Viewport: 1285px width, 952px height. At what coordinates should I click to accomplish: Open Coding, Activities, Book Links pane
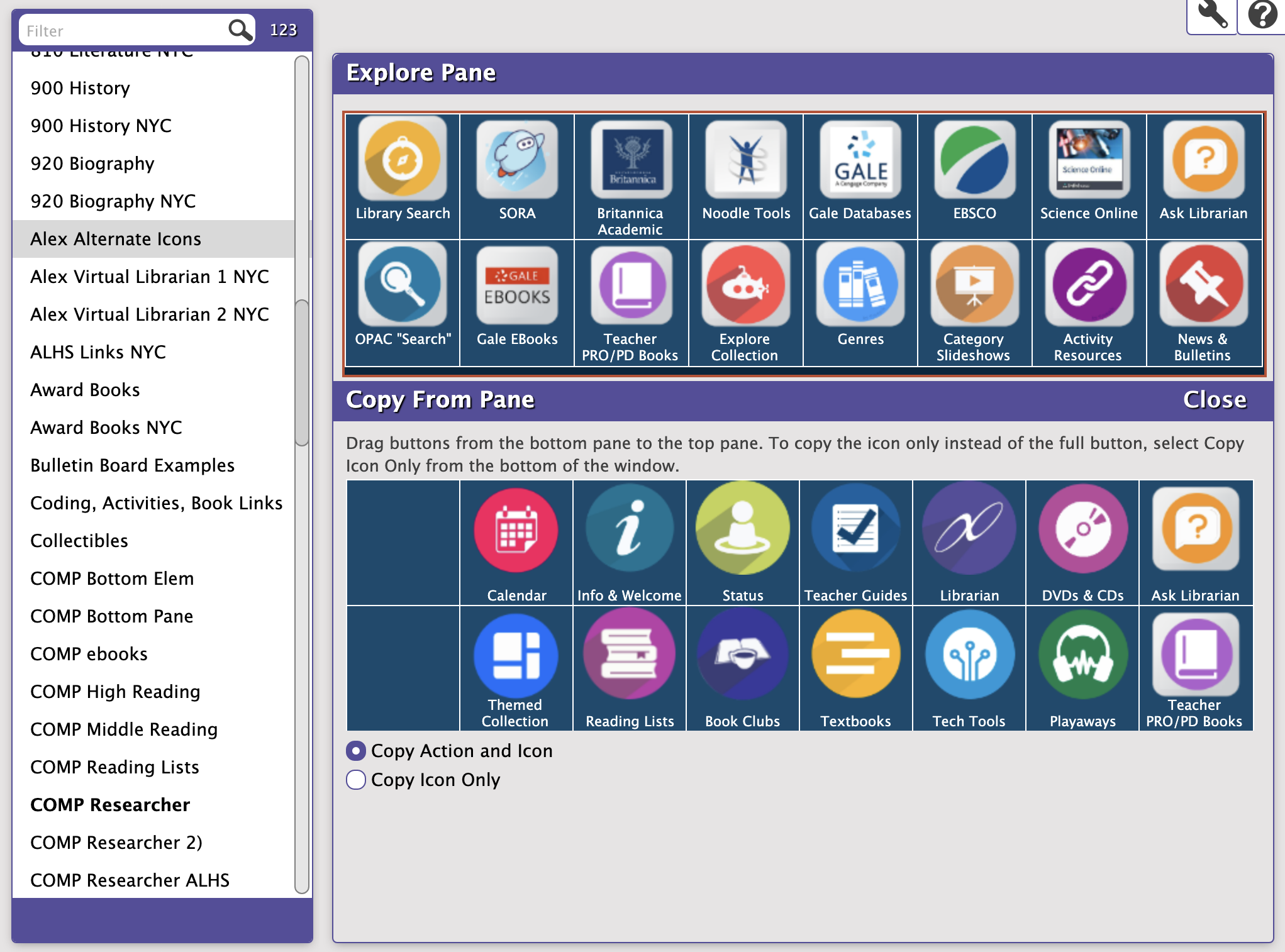[153, 503]
